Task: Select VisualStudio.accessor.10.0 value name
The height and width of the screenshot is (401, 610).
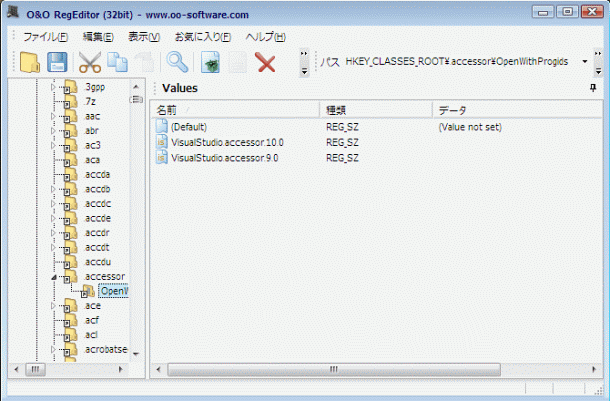Action: [227, 142]
